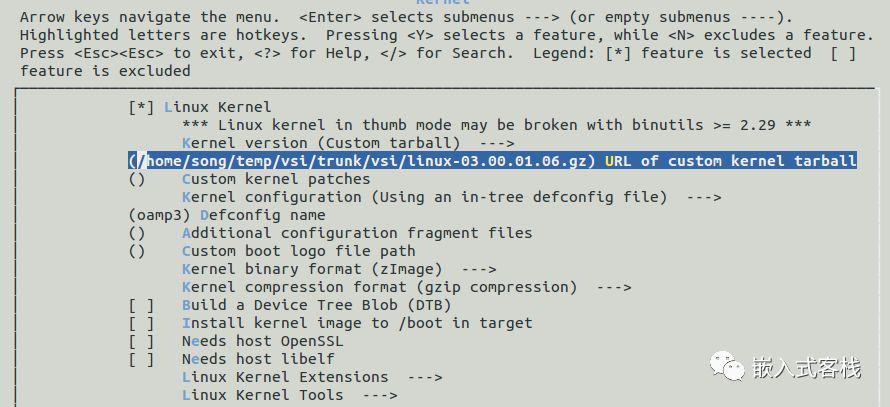Image resolution: width=890 pixels, height=407 pixels.
Task: Open the Kernel version submenu
Action: point(348,143)
